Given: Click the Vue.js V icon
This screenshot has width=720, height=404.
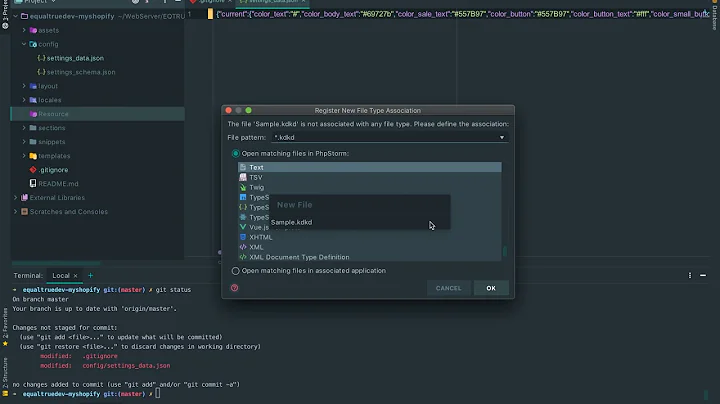Looking at the screenshot, I should point(243,227).
